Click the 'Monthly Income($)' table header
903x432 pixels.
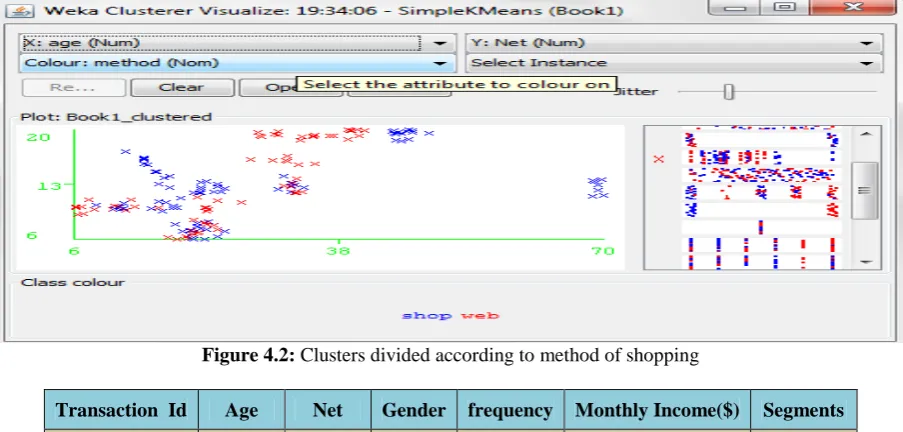point(657,410)
